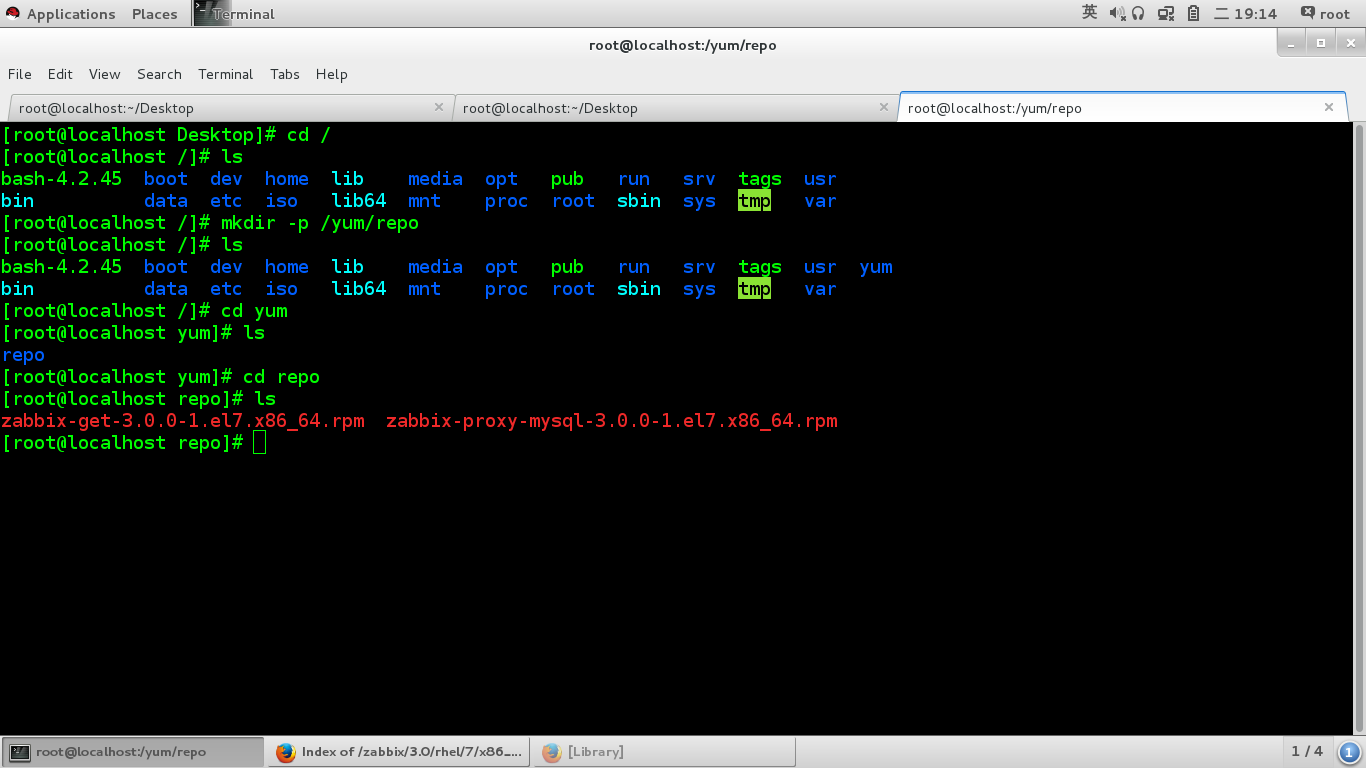1366x768 pixels.
Task: Switch to the middle root@localhost:~/Desktop tab
Action: pyautogui.click(x=675, y=108)
